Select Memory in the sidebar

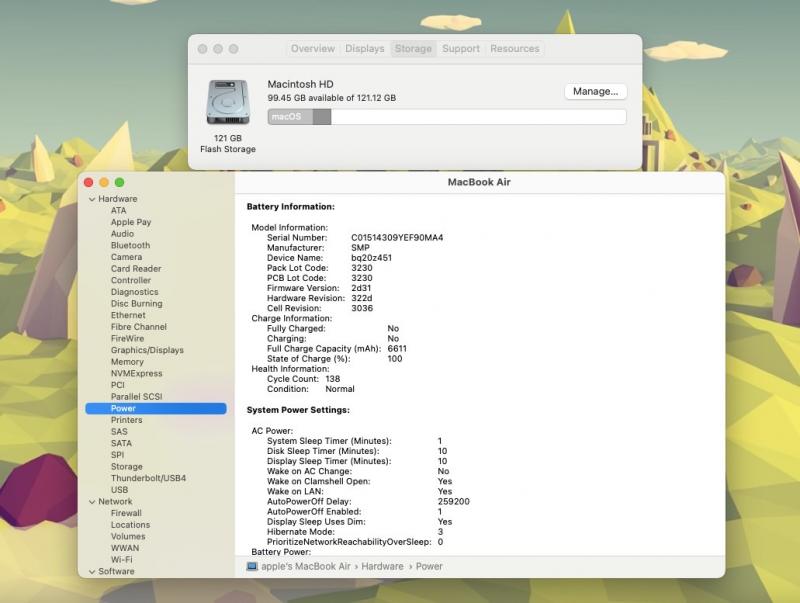(127, 362)
